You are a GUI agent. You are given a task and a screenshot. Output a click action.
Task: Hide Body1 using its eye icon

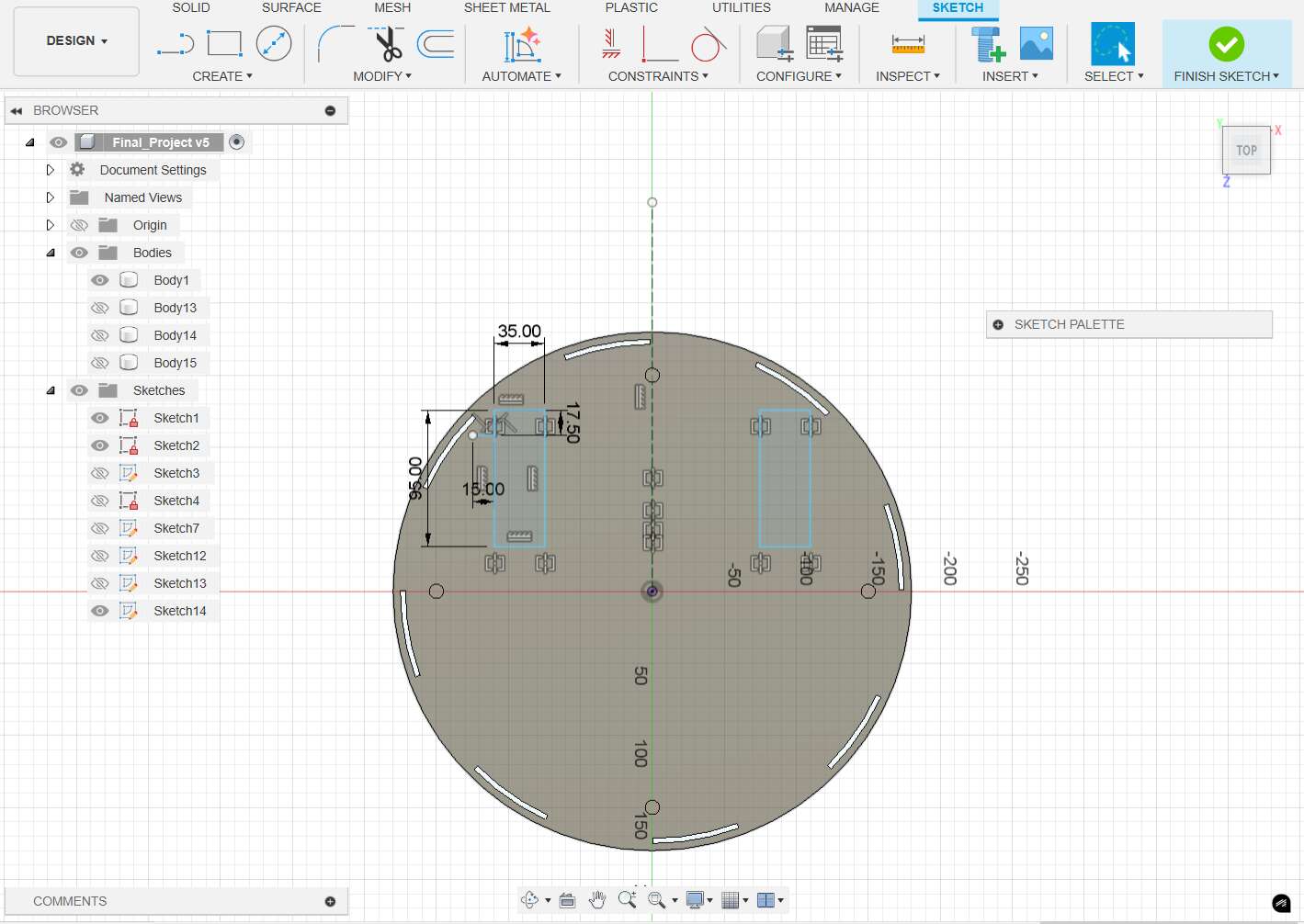pyautogui.click(x=100, y=280)
